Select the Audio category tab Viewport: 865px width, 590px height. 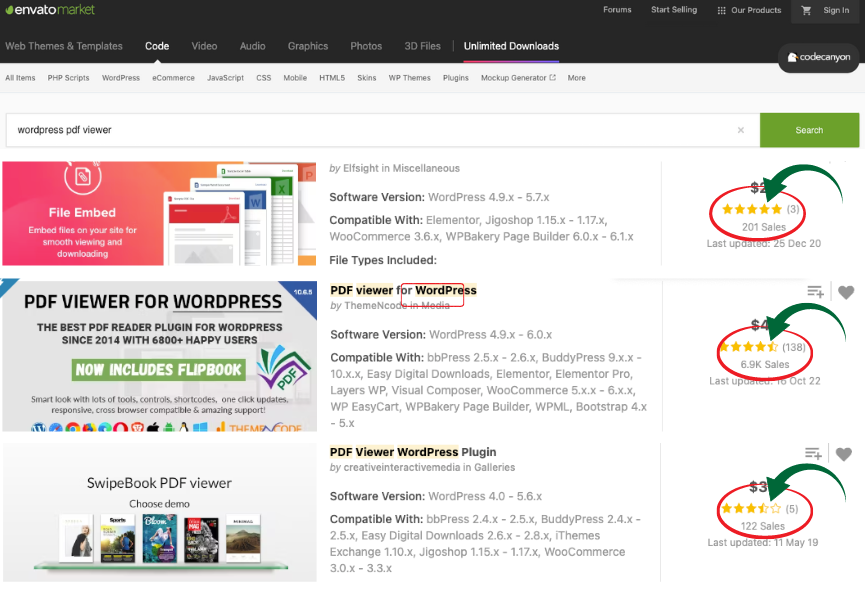point(252,46)
